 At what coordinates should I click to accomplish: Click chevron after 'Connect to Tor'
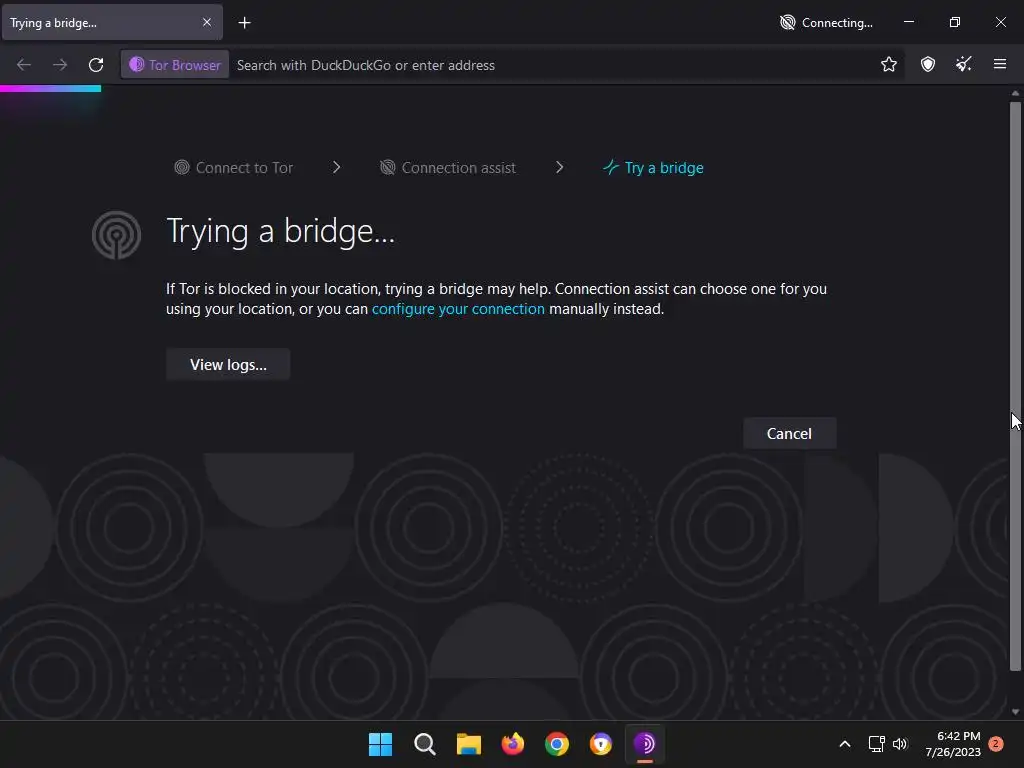[x=336, y=167]
